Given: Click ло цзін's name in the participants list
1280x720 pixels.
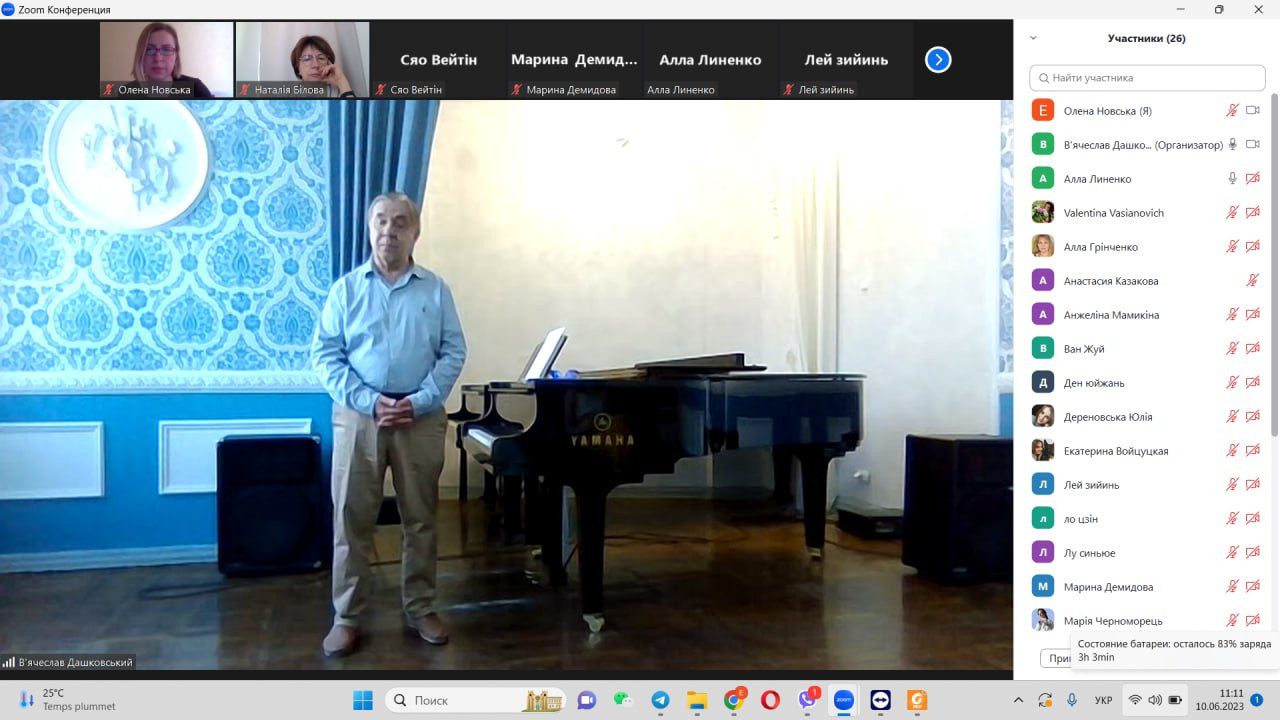Looking at the screenshot, I should (1081, 519).
